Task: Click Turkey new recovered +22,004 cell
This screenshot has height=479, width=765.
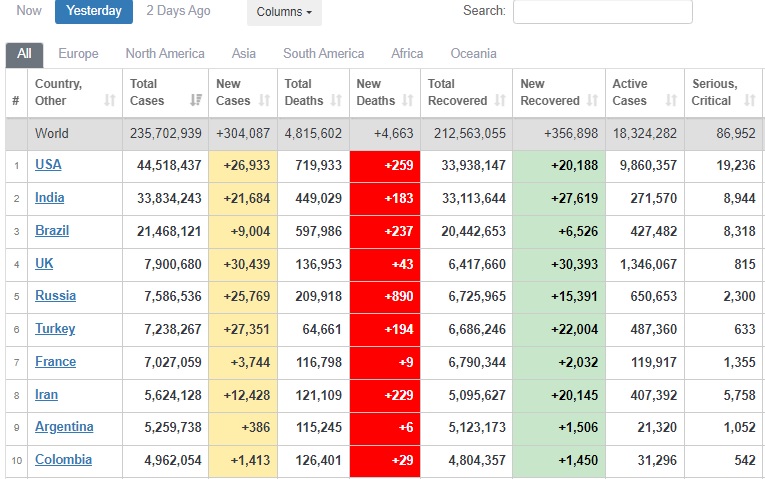Action: pyautogui.click(x=559, y=330)
